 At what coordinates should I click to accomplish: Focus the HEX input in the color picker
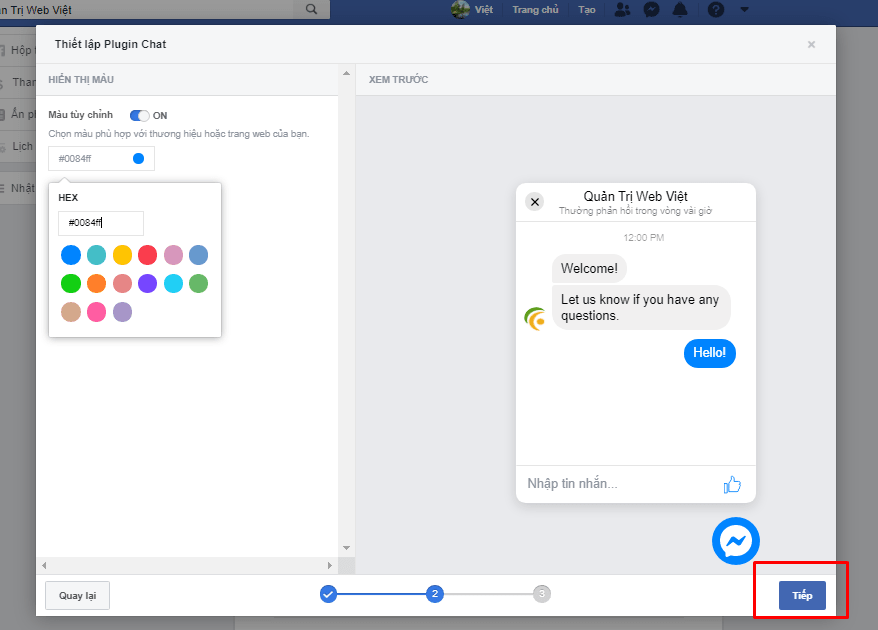tap(101, 223)
